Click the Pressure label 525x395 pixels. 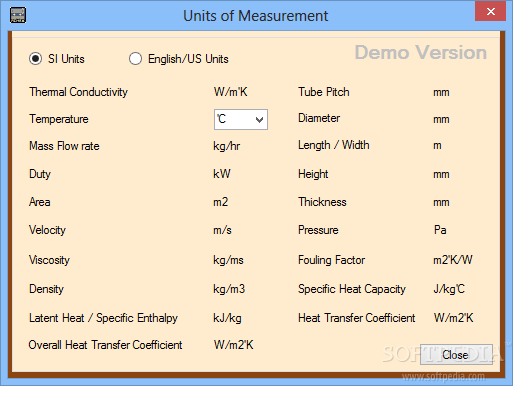[x=318, y=230]
